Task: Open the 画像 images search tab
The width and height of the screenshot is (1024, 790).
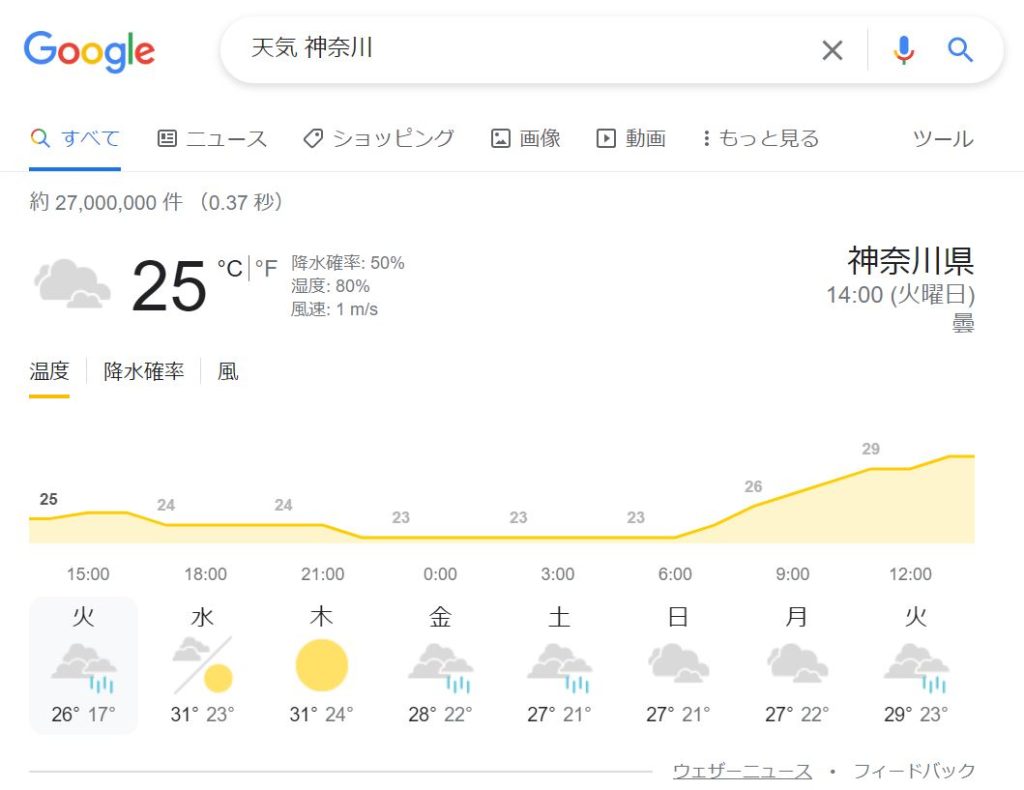Action: click(526, 138)
